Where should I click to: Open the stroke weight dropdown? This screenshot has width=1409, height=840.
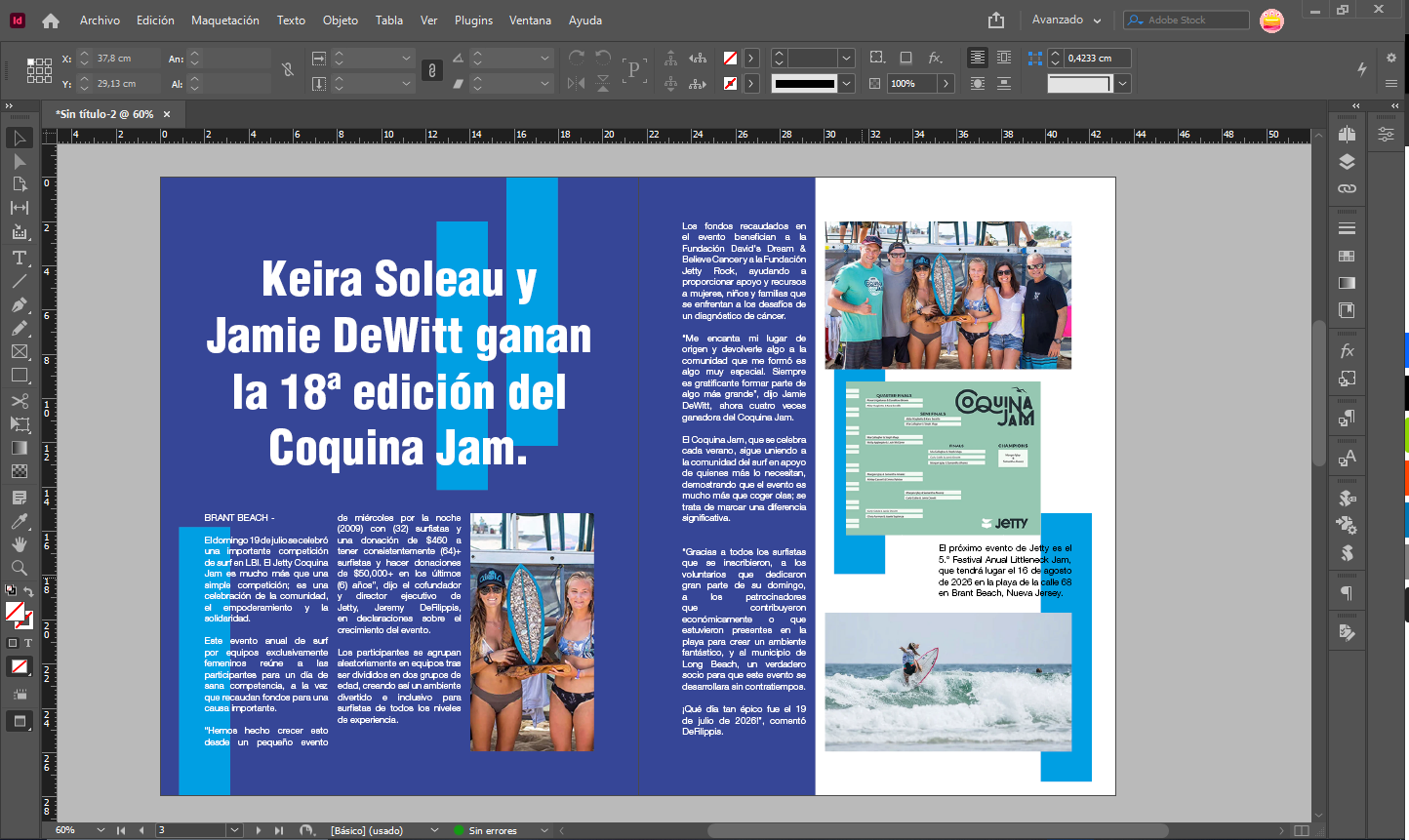tap(846, 59)
